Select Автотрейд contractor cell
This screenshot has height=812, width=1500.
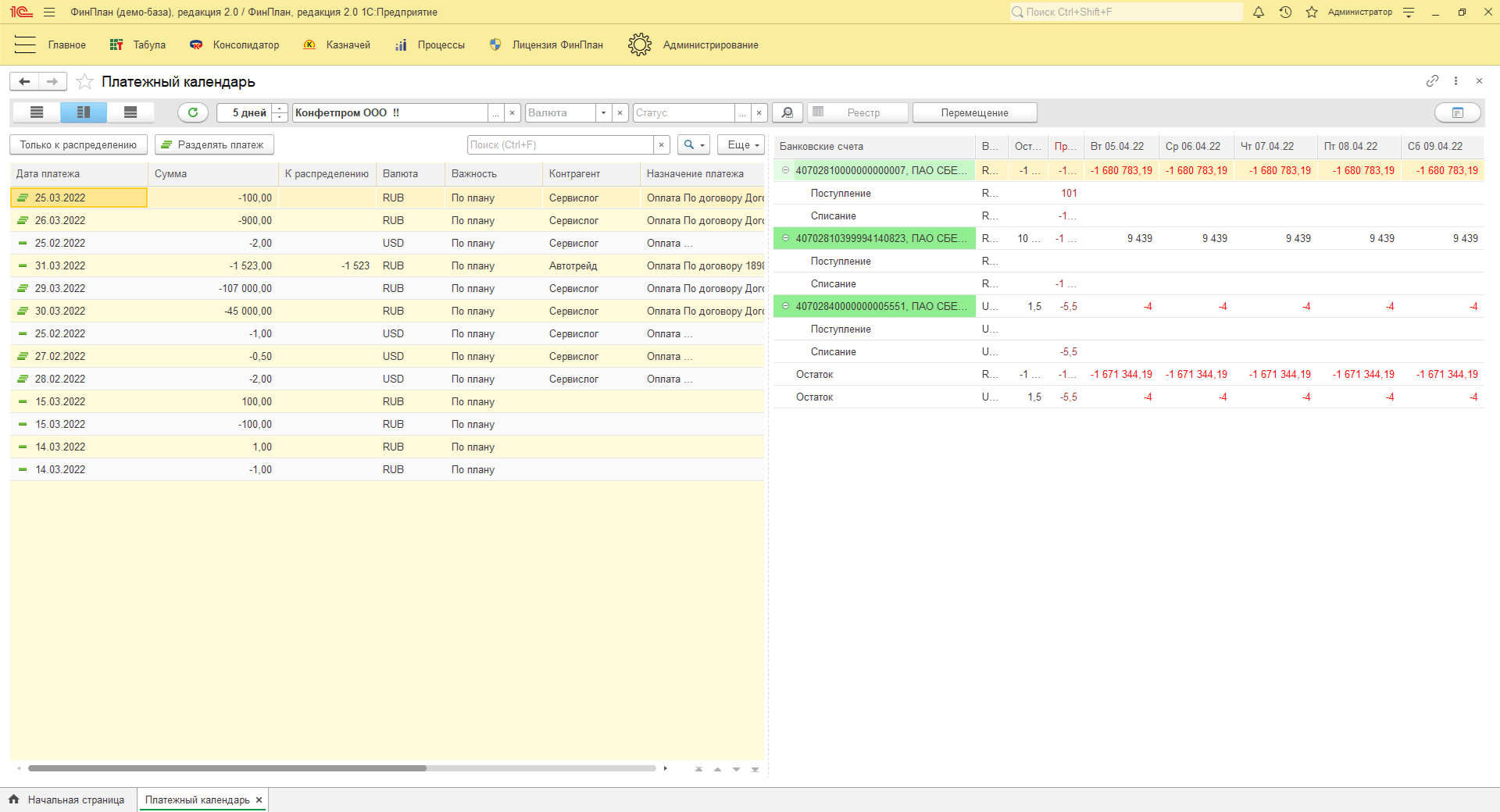[591, 265]
